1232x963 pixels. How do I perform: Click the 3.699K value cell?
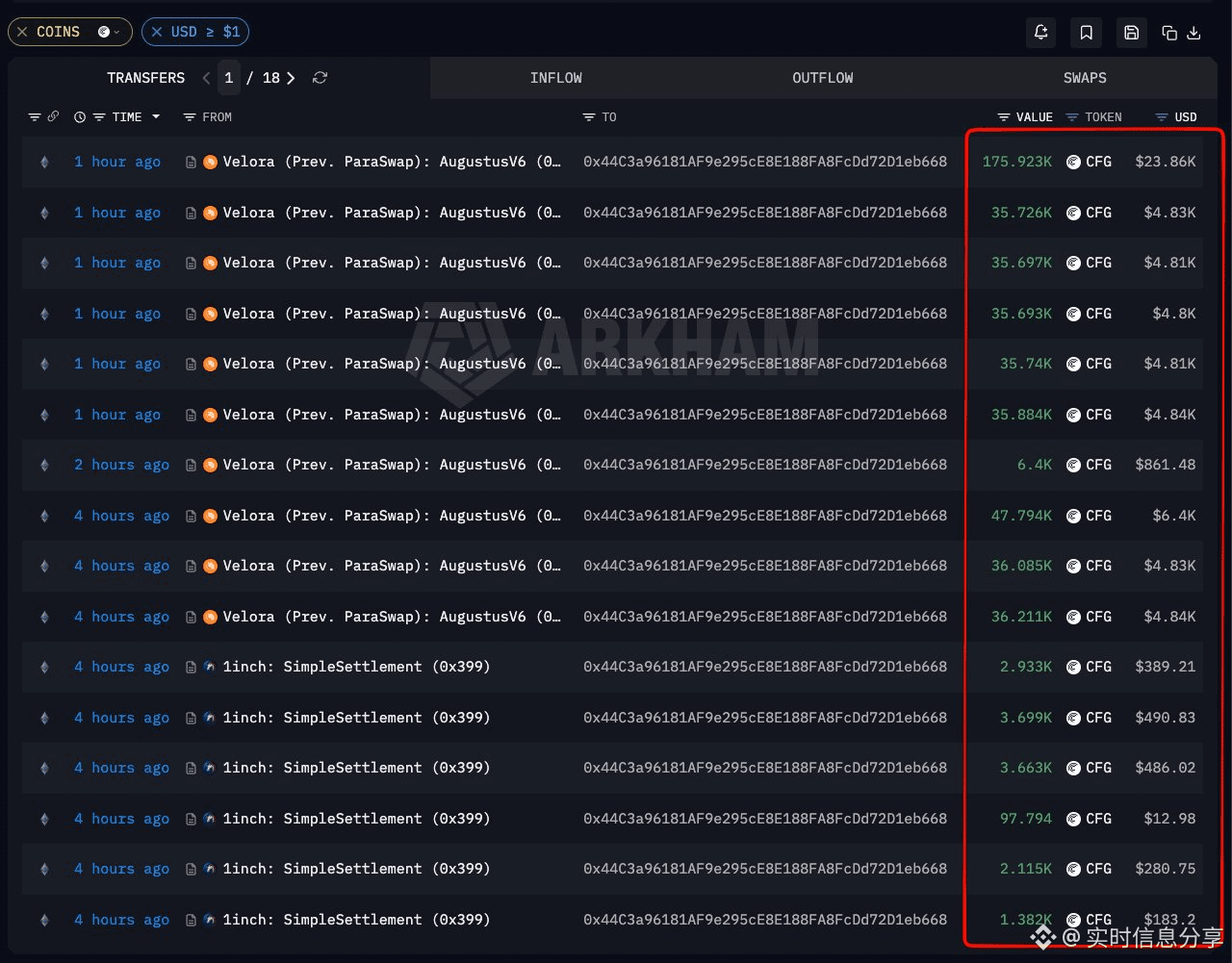pos(1026,718)
